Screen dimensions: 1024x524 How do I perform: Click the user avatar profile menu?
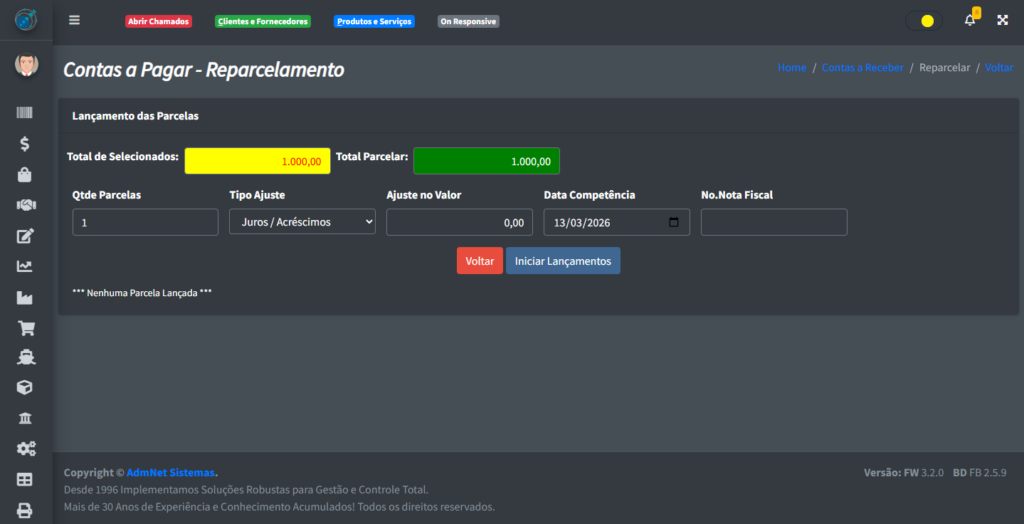[25, 65]
